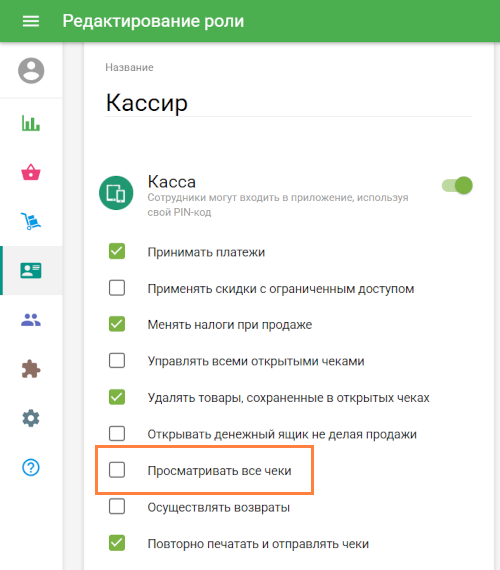Check Просматривать все чеки
The image size is (500, 570).
pos(117,470)
